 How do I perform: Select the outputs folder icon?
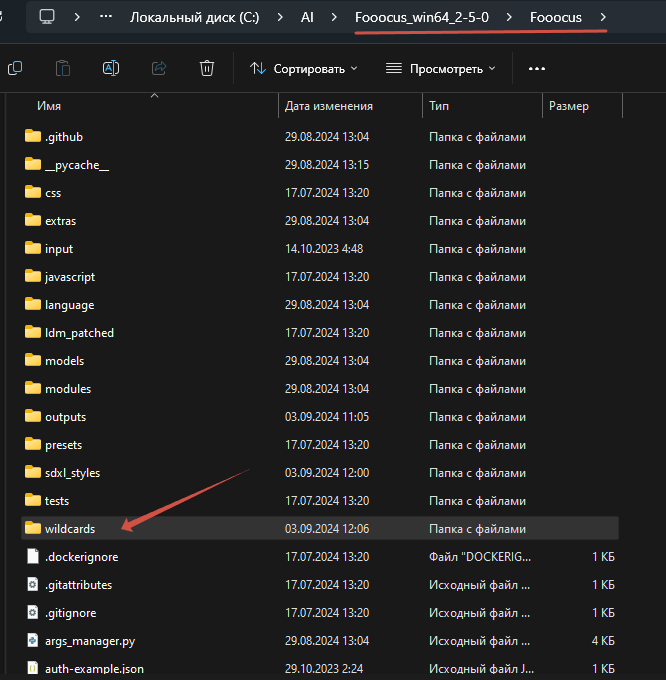point(33,416)
